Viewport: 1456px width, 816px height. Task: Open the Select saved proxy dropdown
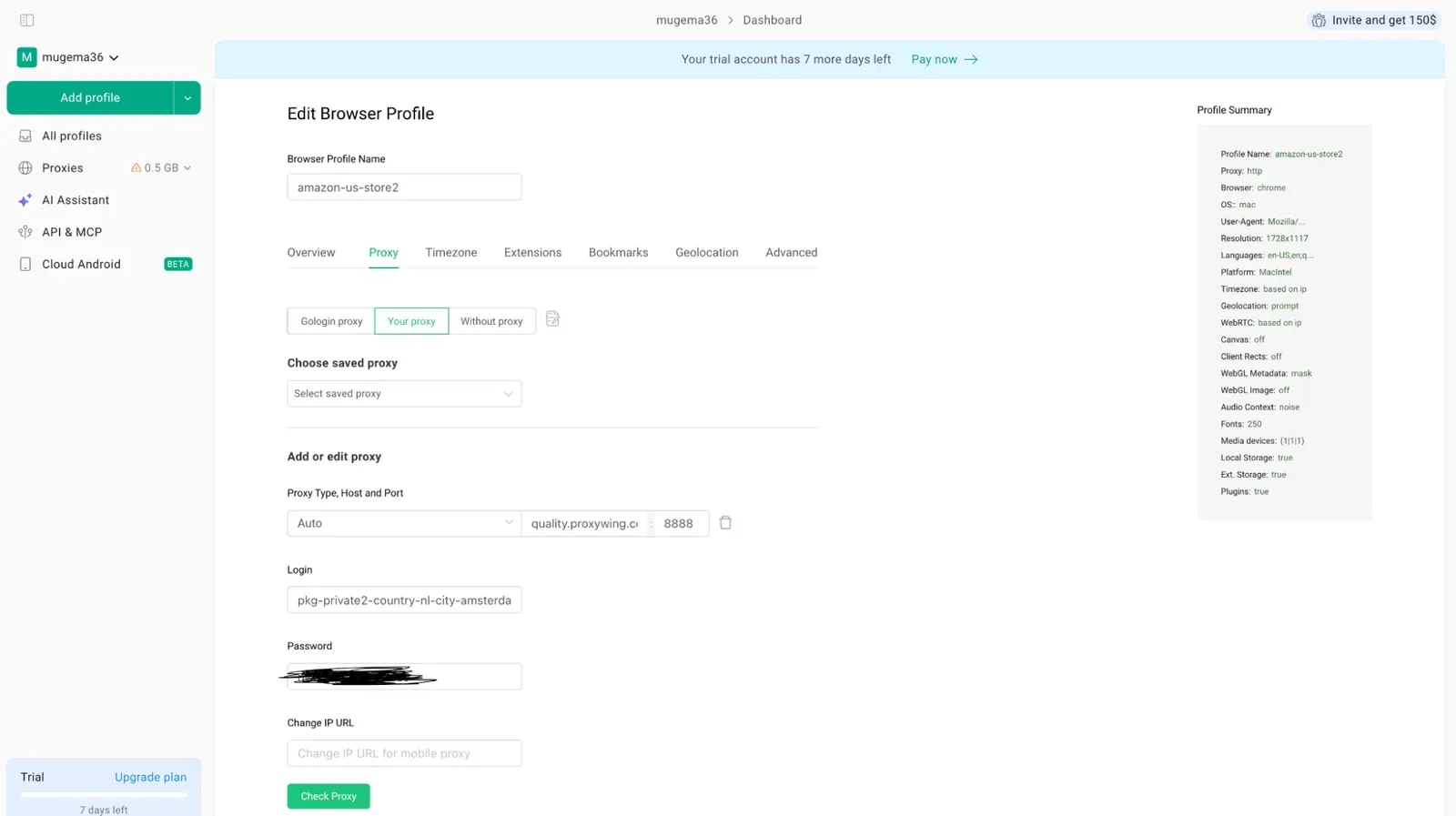404,394
